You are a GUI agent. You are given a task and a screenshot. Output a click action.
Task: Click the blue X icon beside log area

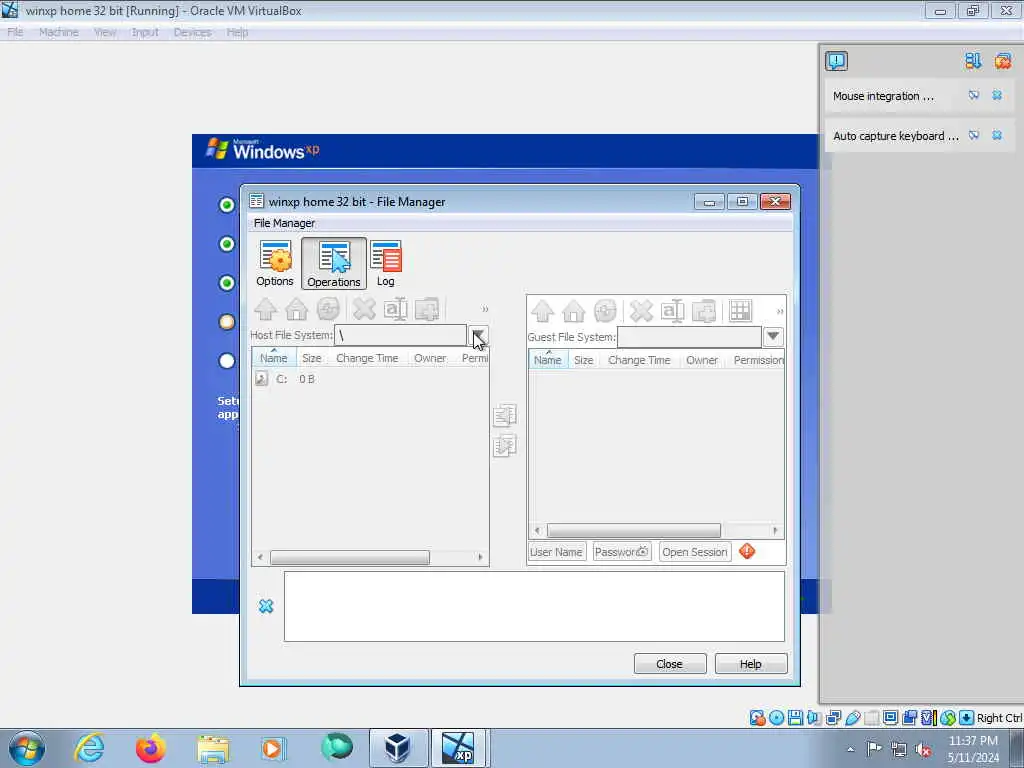click(x=266, y=606)
